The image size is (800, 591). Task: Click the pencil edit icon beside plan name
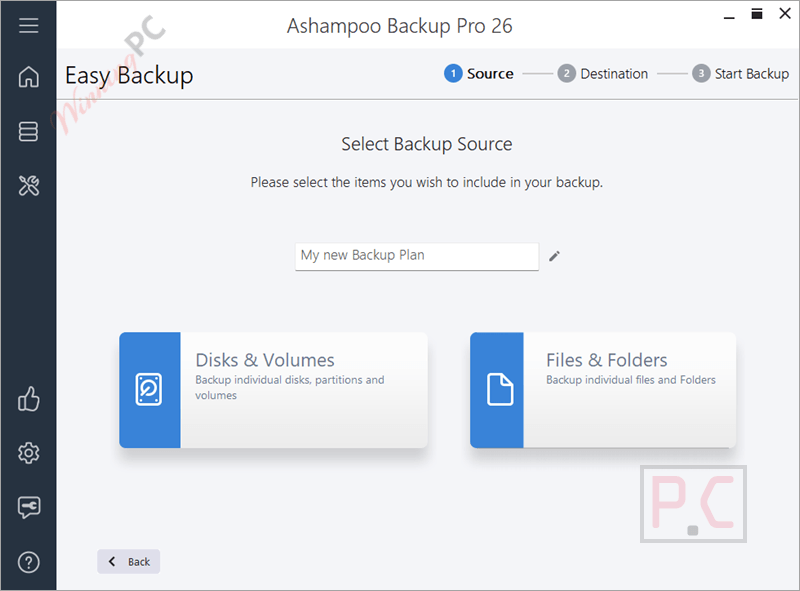coord(555,256)
